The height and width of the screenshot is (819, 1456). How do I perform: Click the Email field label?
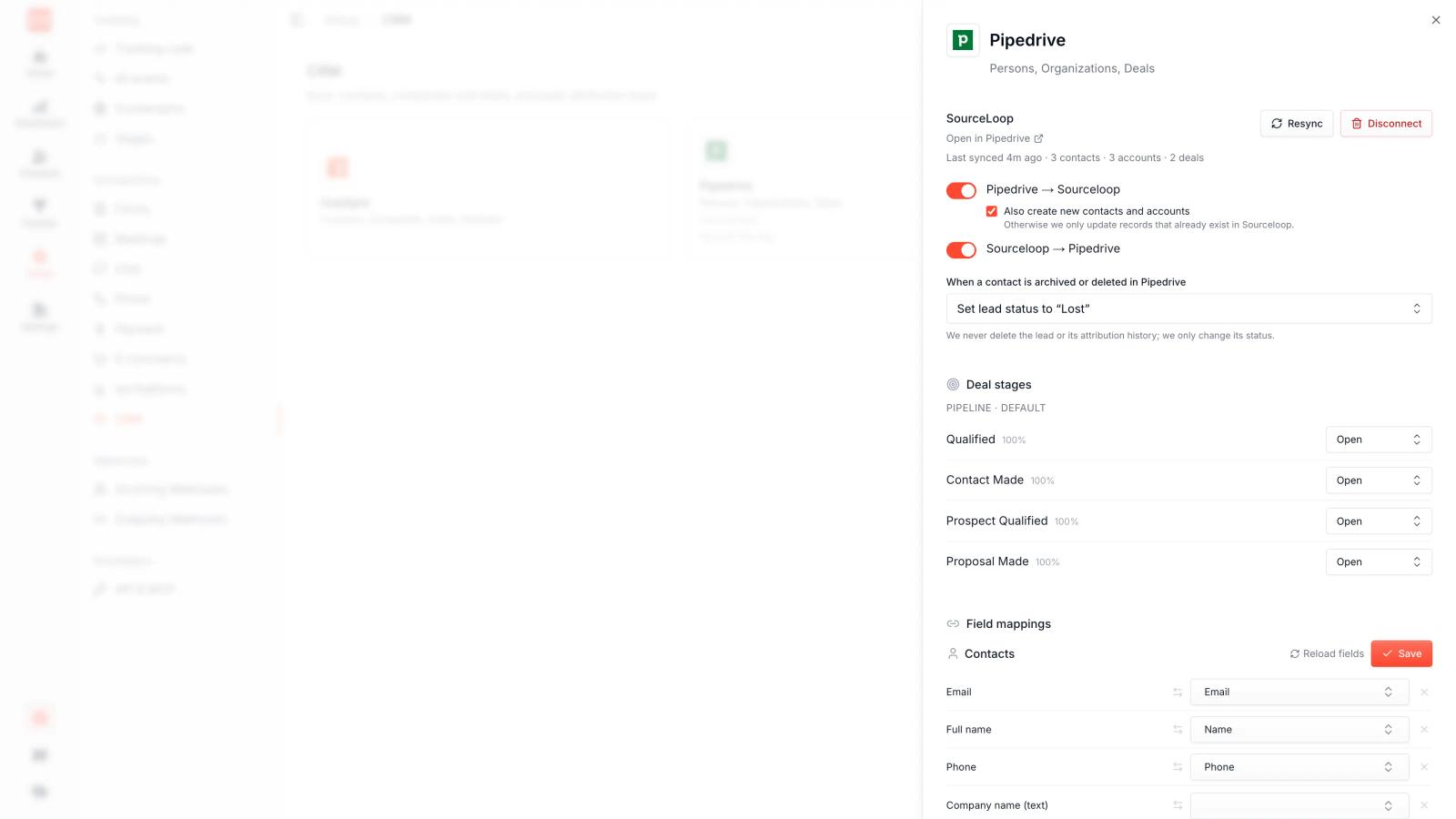click(x=959, y=693)
